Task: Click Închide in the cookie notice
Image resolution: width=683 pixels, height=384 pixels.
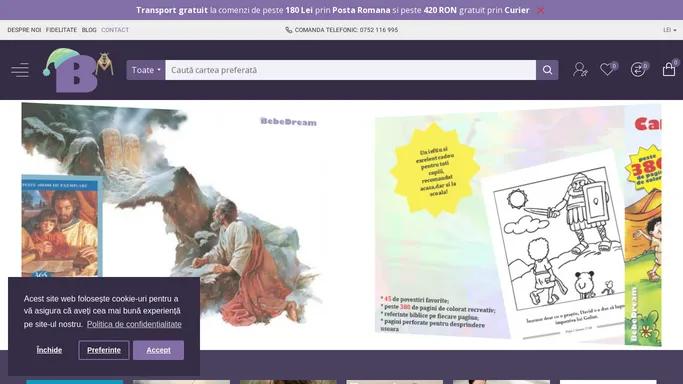Action: [49, 350]
